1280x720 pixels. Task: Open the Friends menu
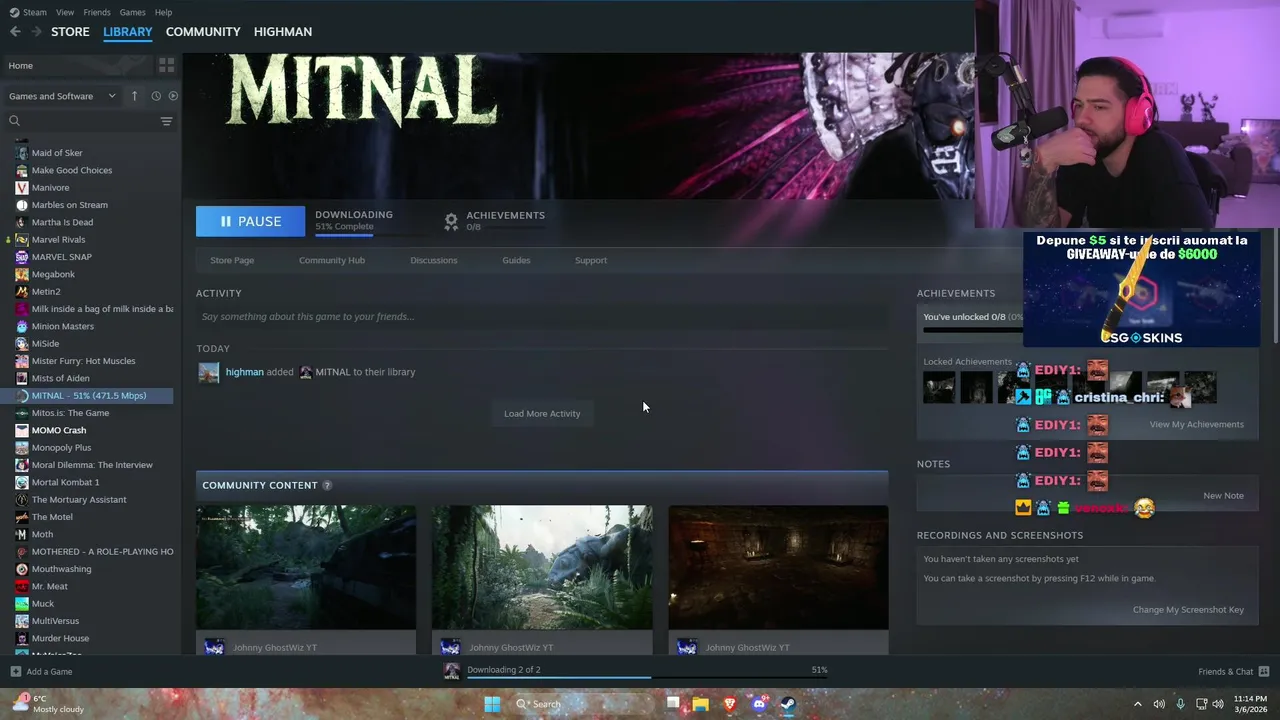coord(97,12)
